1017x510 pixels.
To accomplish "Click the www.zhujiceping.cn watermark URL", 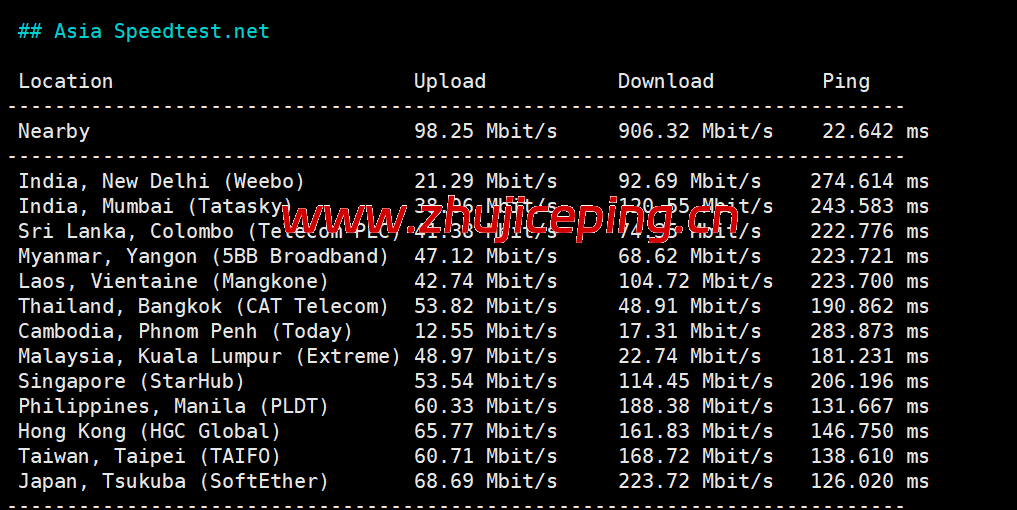I will point(512,216).
